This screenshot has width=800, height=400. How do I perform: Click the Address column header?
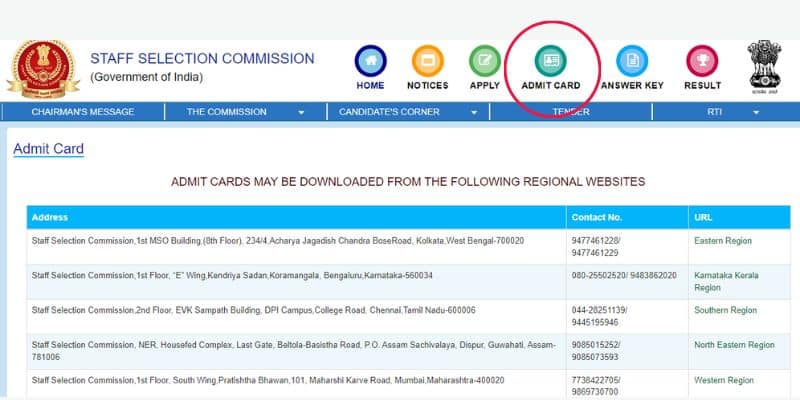click(296, 217)
